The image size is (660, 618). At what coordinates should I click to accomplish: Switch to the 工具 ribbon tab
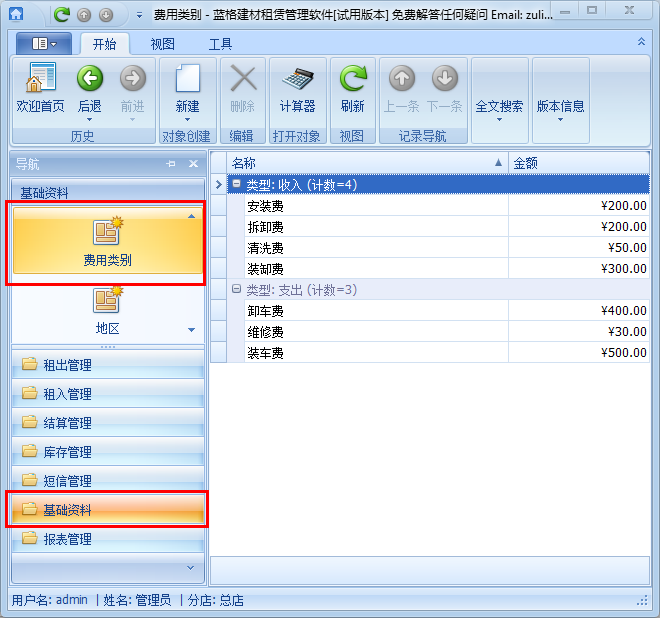click(x=220, y=45)
